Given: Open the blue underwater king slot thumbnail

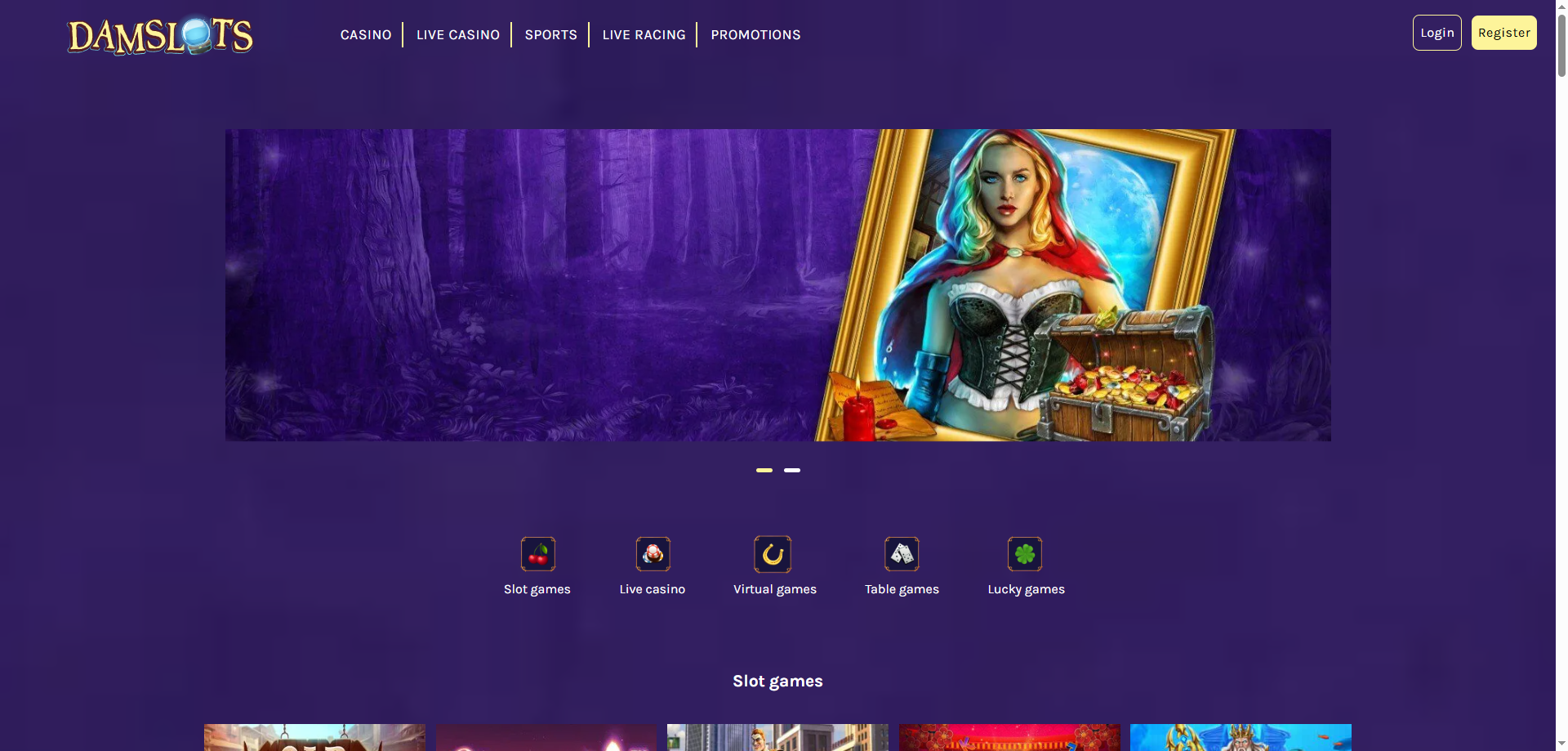Looking at the screenshot, I should (1241, 737).
